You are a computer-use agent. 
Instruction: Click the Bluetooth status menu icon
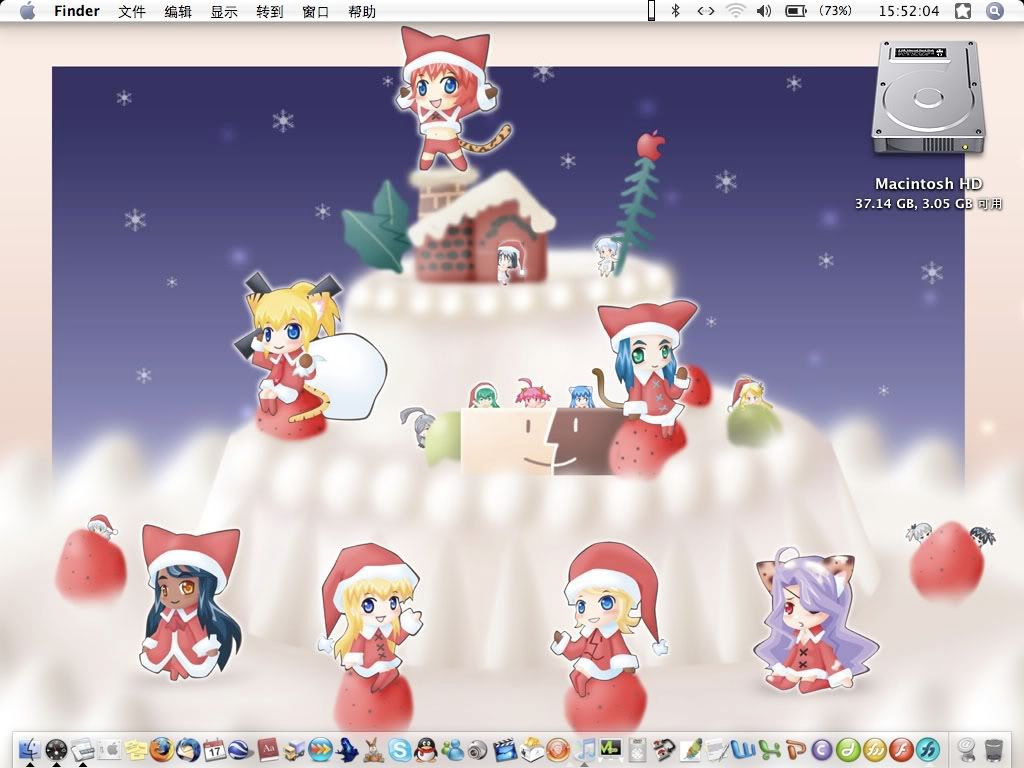[677, 11]
